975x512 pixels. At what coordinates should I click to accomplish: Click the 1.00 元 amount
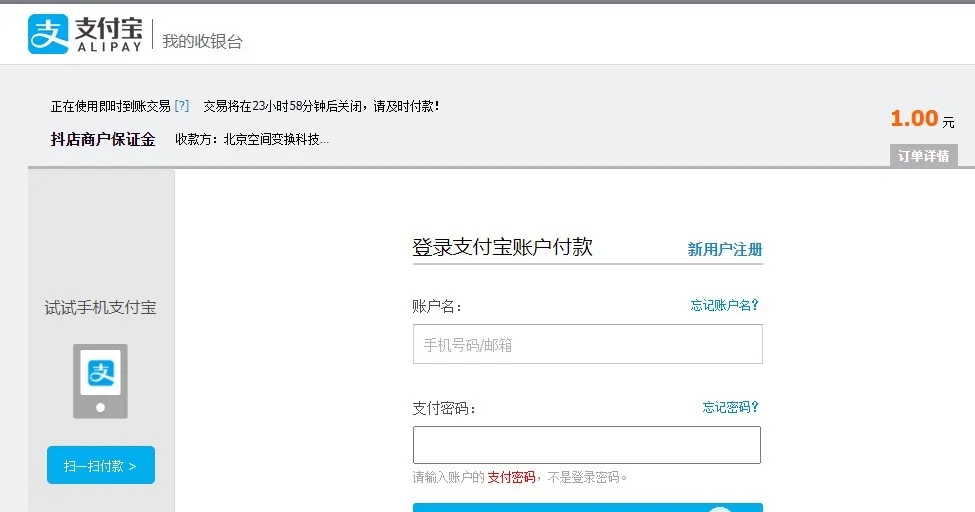(x=922, y=118)
